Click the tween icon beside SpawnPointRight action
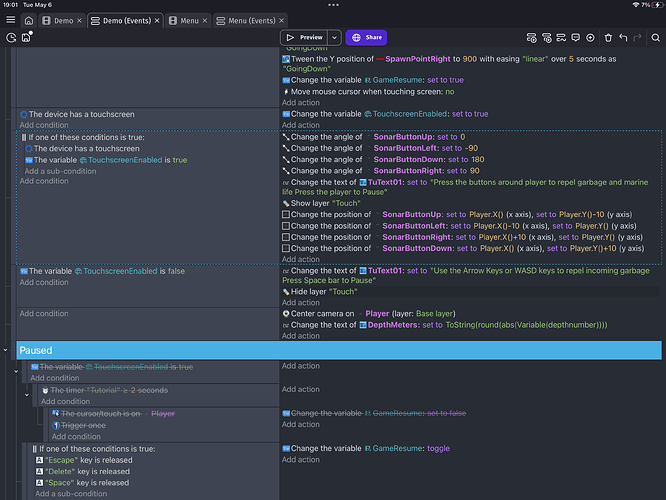Viewport: 666px width, 500px height. [x=286, y=59]
